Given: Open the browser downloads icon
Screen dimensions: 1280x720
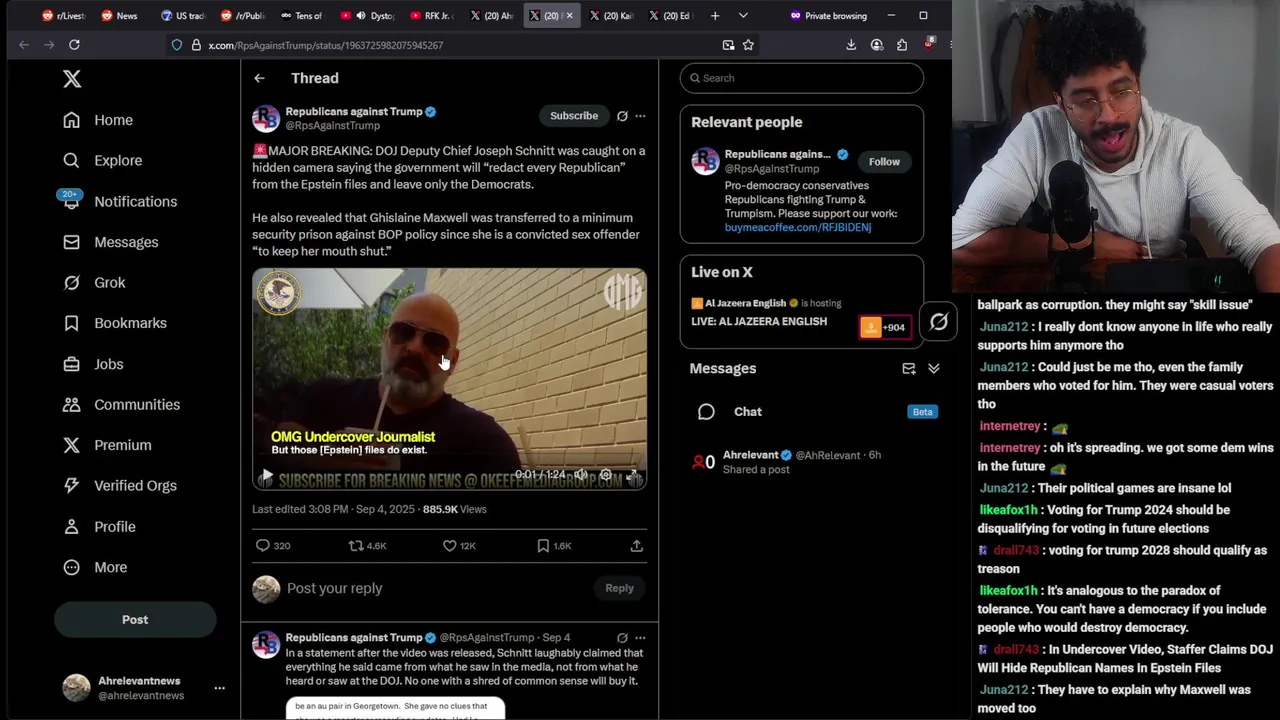Looking at the screenshot, I should click(x=851, y=45).
